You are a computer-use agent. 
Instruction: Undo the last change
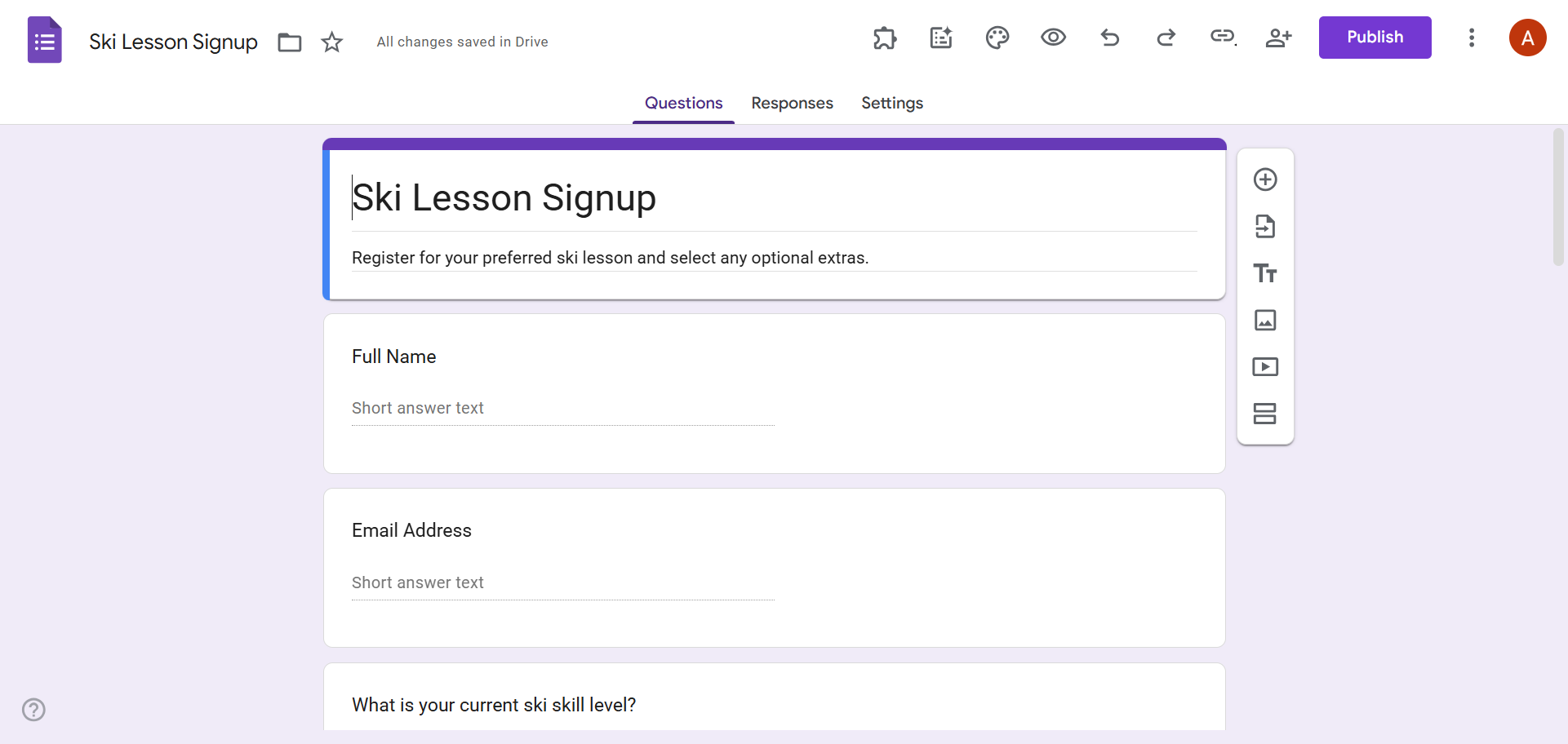tap(1110, 38)
